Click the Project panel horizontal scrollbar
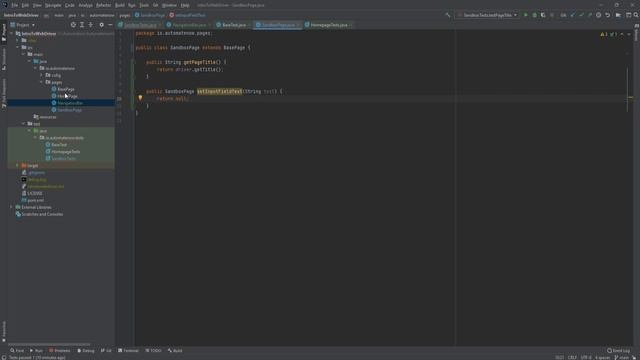The image size is (640, 360). click(x=49, y=344)
